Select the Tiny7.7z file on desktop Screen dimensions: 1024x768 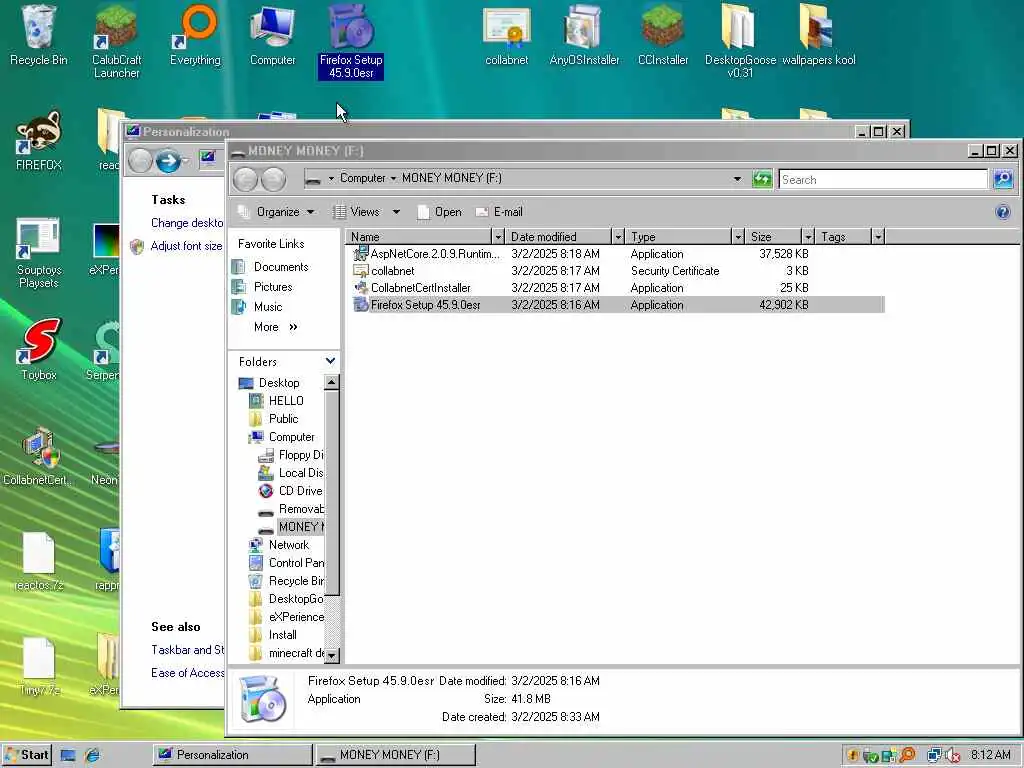[x=39, y=666]
